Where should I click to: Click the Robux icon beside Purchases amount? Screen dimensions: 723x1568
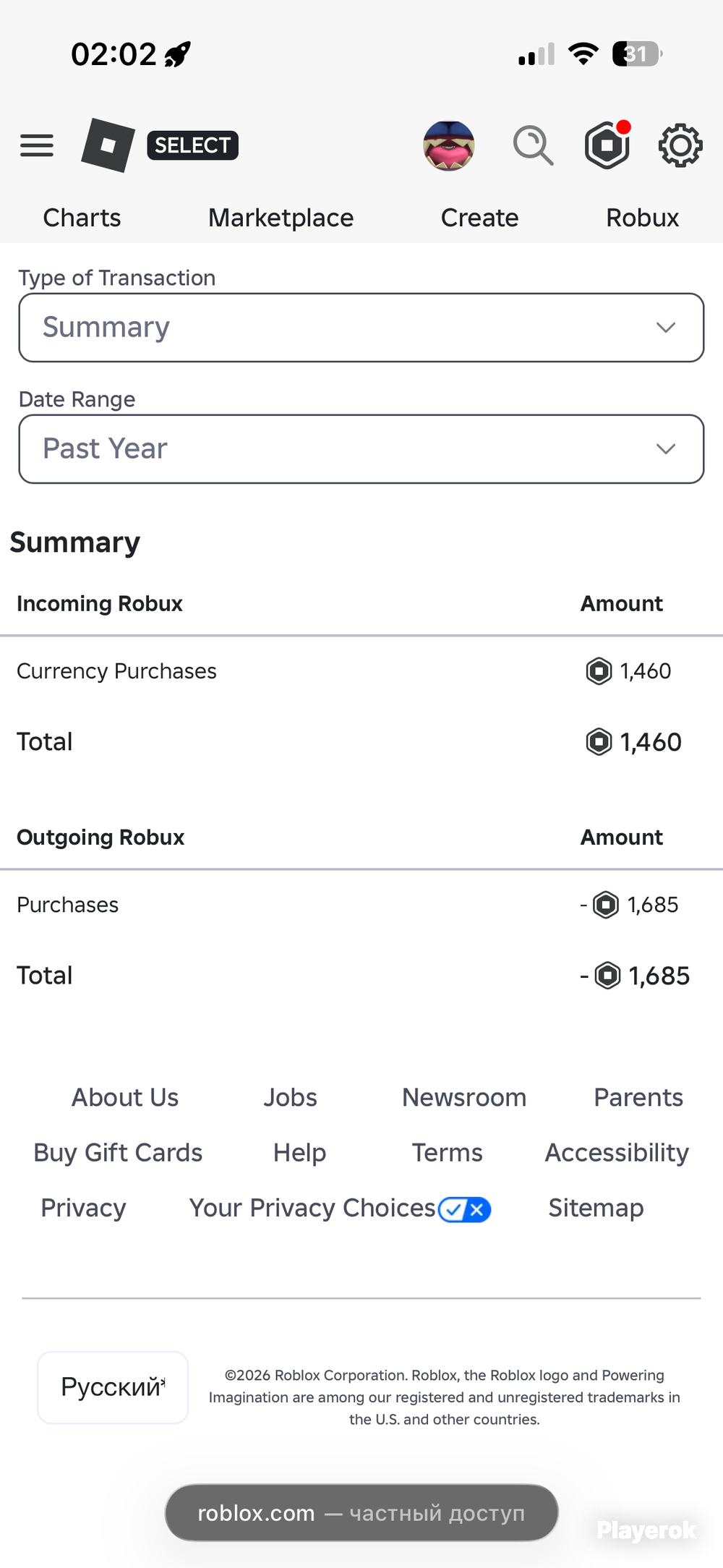(x=606, y=905)
